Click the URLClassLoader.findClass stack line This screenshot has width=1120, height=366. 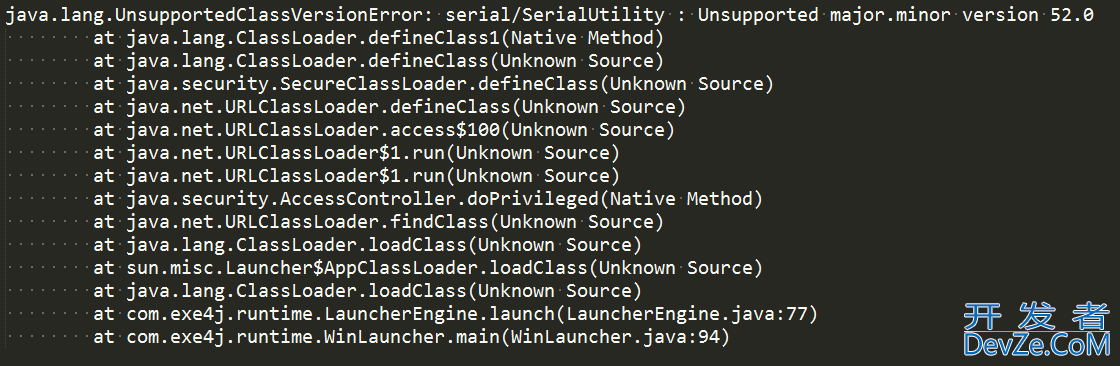[379, 222]
